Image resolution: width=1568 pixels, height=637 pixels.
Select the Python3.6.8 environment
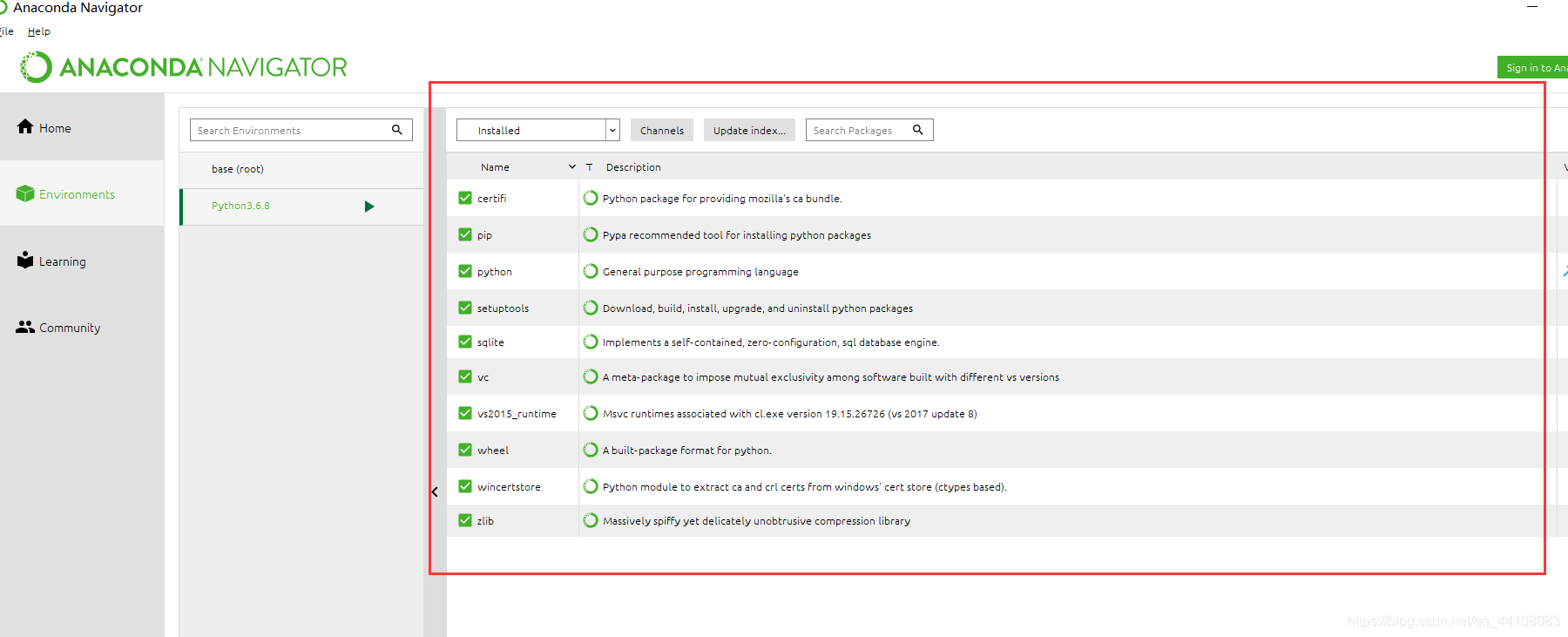click(x=301, y=207)
